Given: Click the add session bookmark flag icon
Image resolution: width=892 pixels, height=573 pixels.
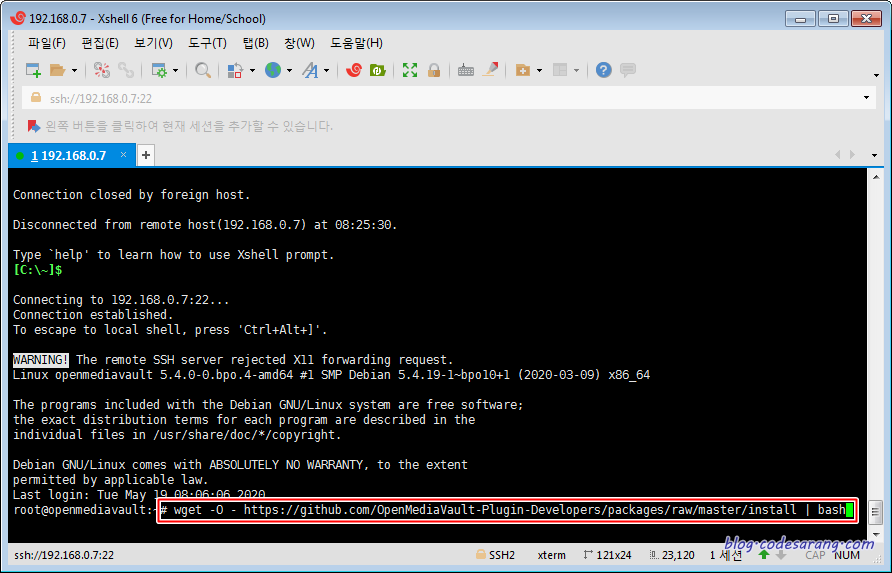Looking at the screenshot, I should point(34,126).
